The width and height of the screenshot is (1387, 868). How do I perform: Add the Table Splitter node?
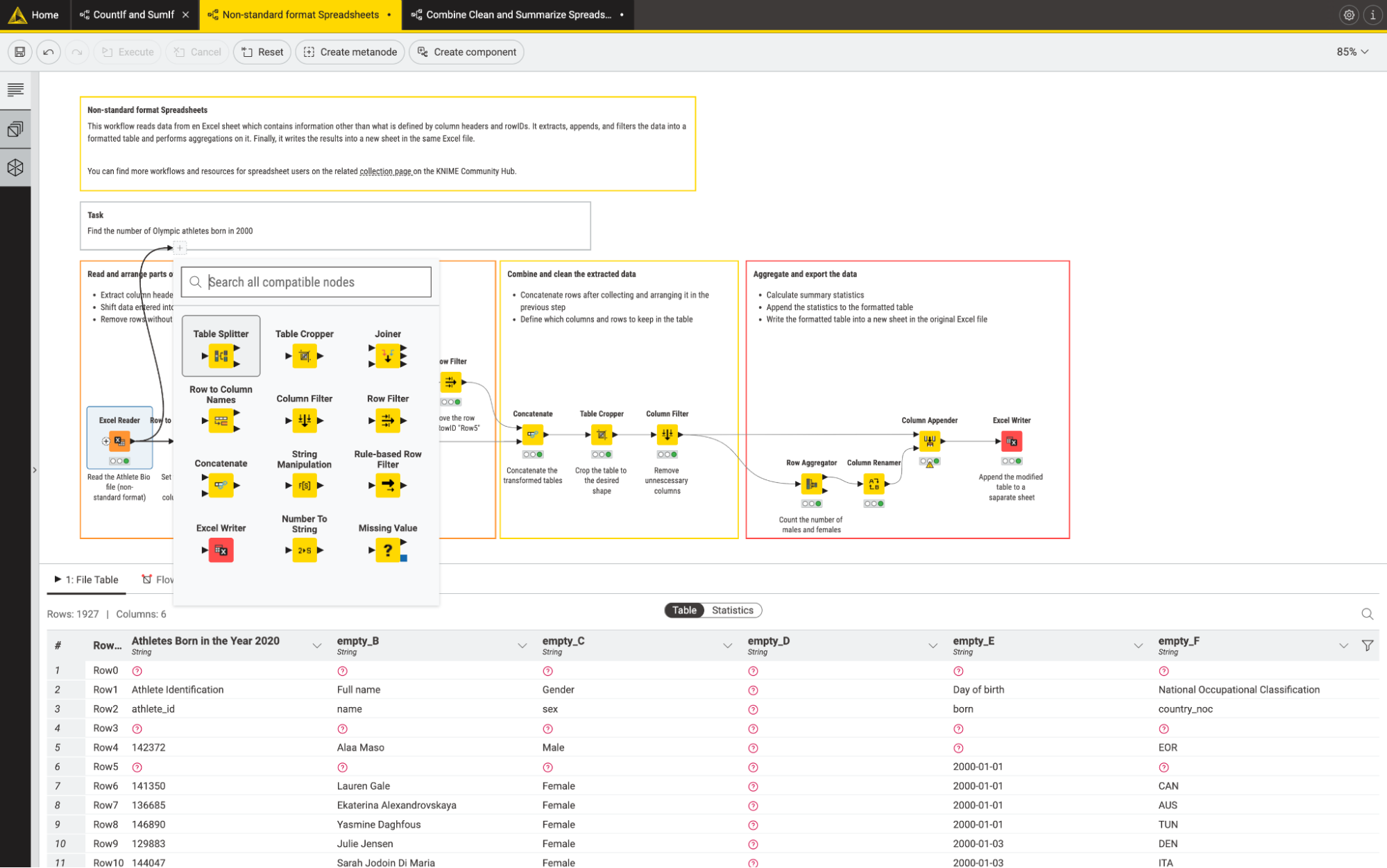tap(221, 346)
